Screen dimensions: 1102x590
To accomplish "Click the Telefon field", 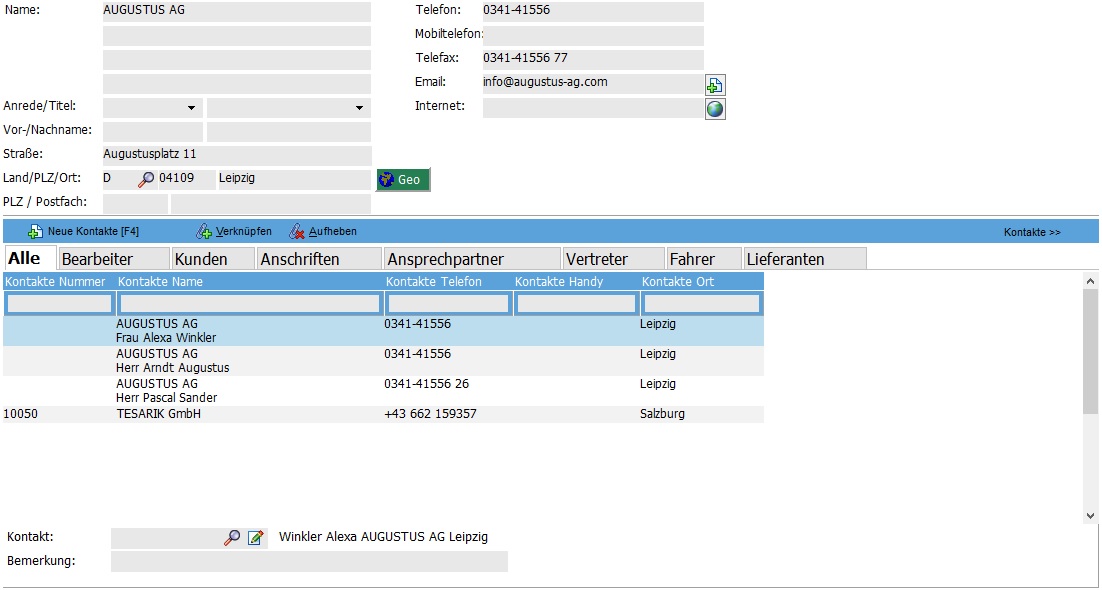I will point(593,11).
